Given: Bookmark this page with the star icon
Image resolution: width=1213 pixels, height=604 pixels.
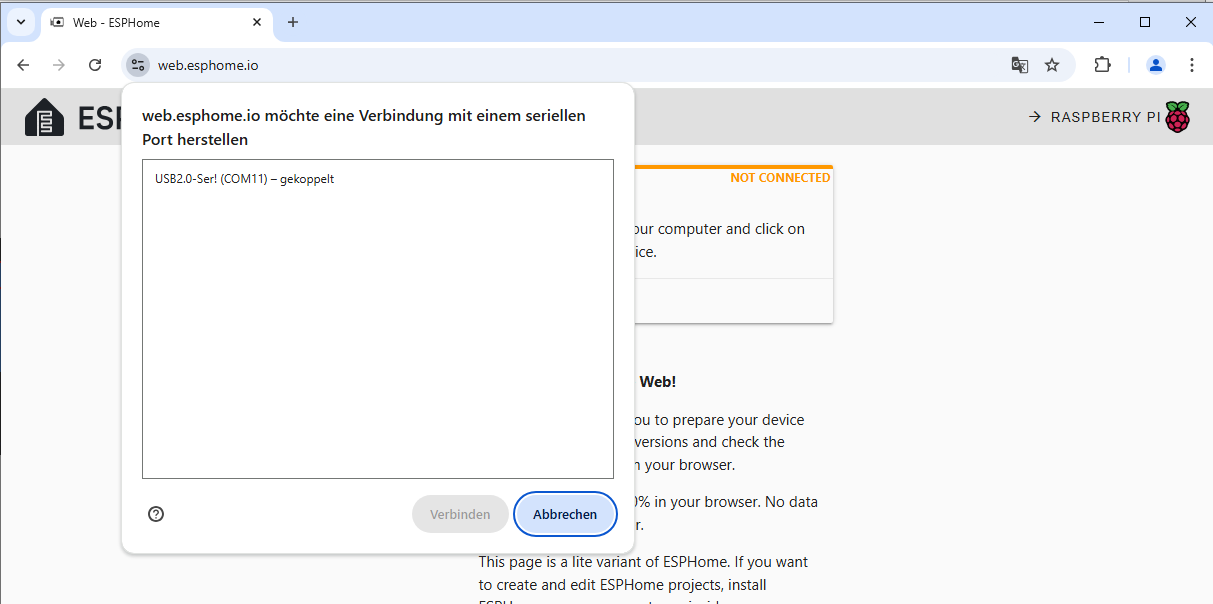Looking at the screenshot, I should (1052, 65).
